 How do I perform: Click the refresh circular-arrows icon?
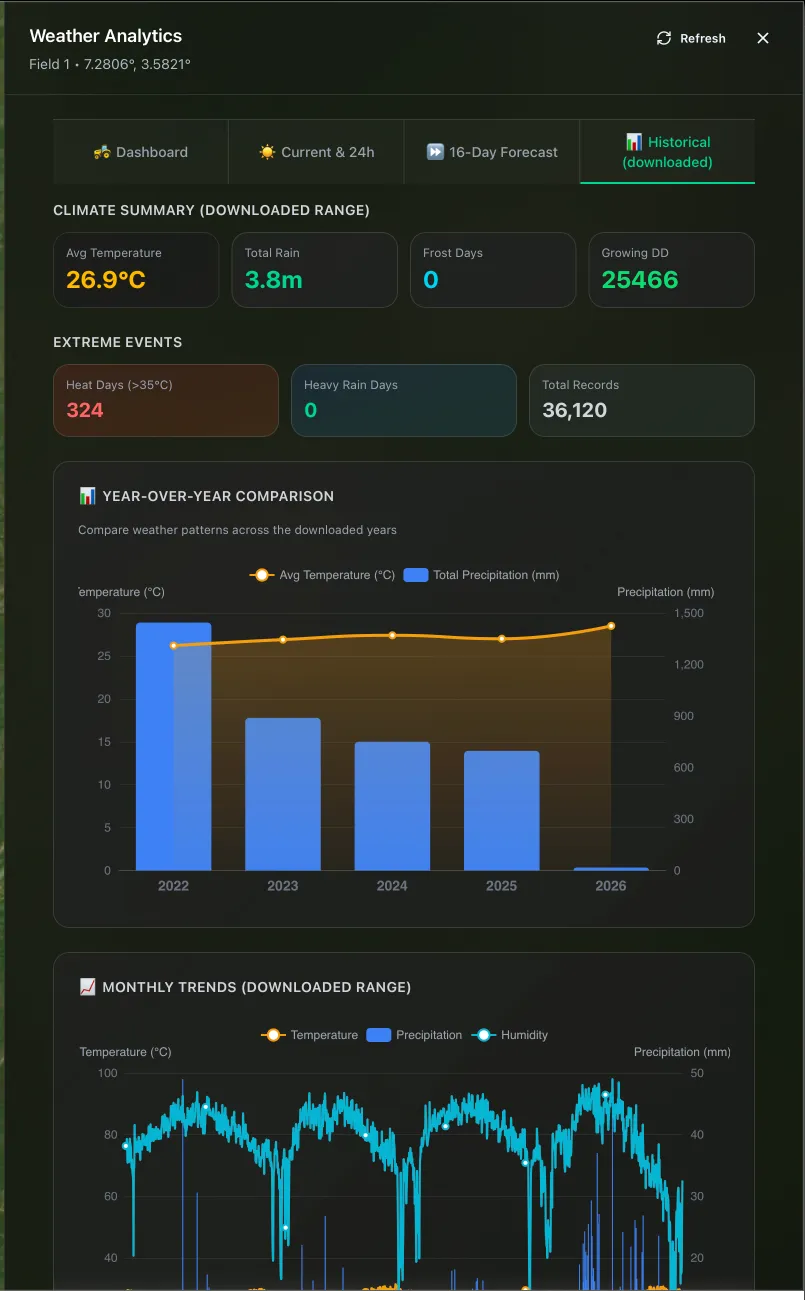[x=663, y=38]
